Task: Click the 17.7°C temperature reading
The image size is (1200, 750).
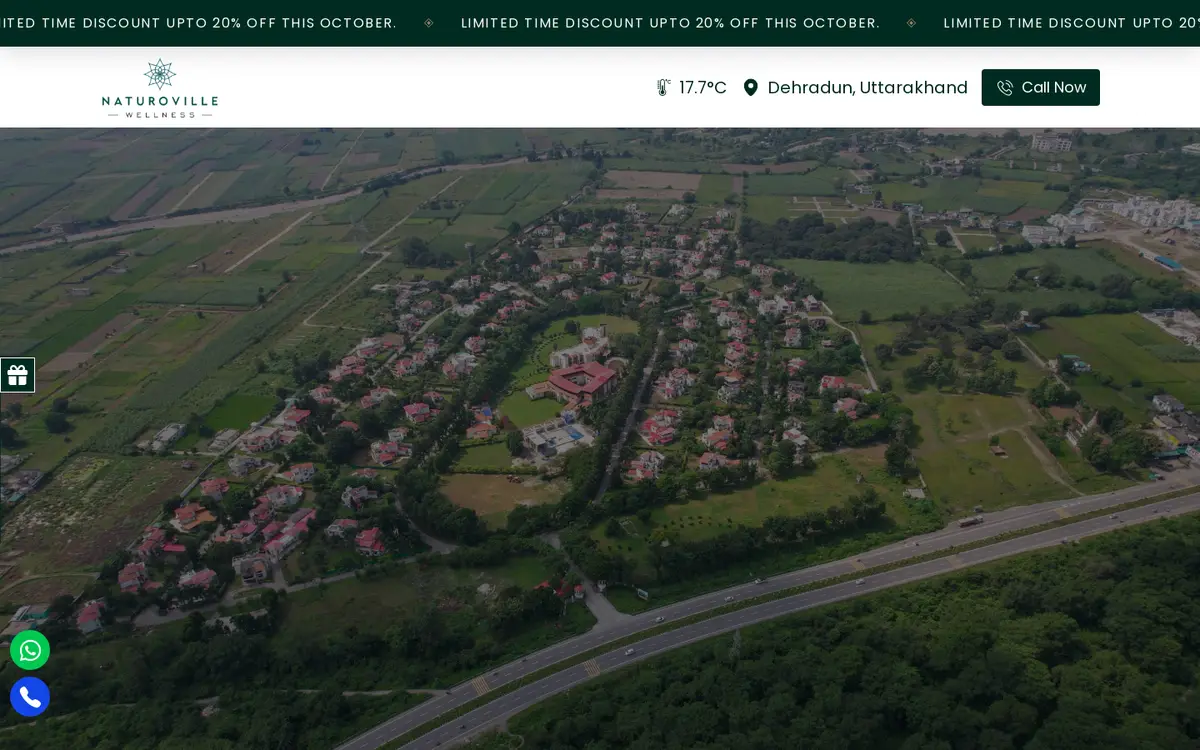Action: coord(703,88)
